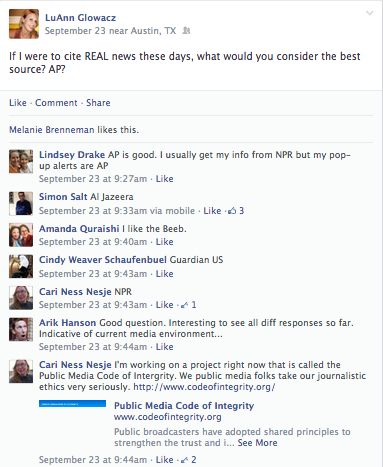Image resolution: width=383 pixels, height=467 pixels.
Task: Open LuAnn Glowacz's profile picture
Action: pyautogui.click(x=24, y=24)
